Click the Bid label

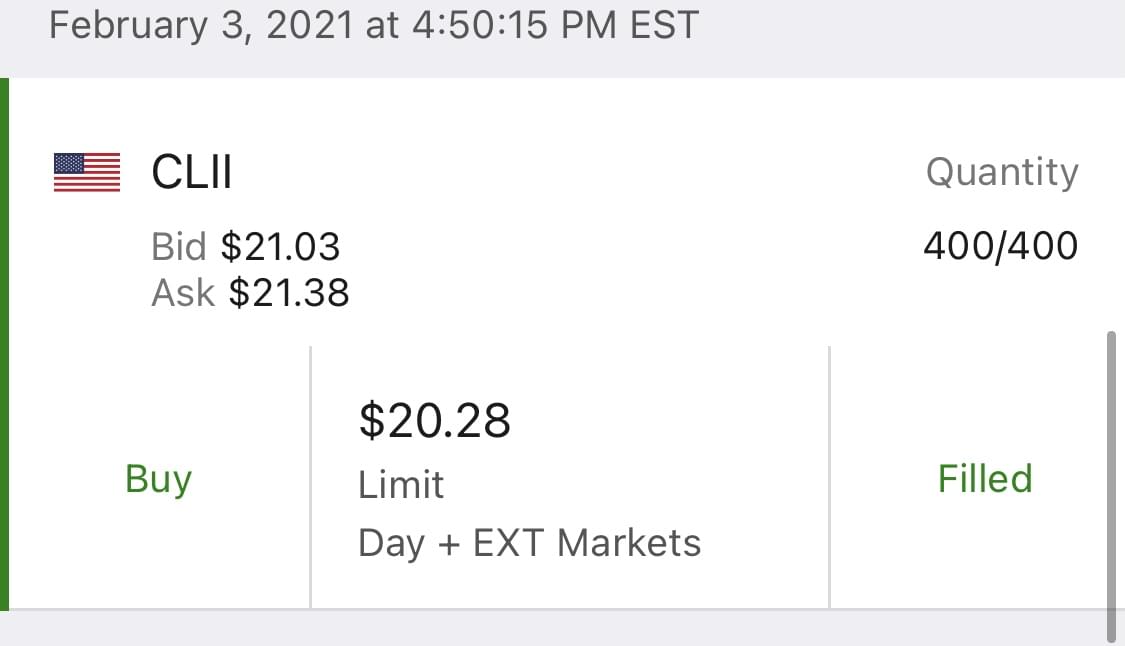[178, 246]
